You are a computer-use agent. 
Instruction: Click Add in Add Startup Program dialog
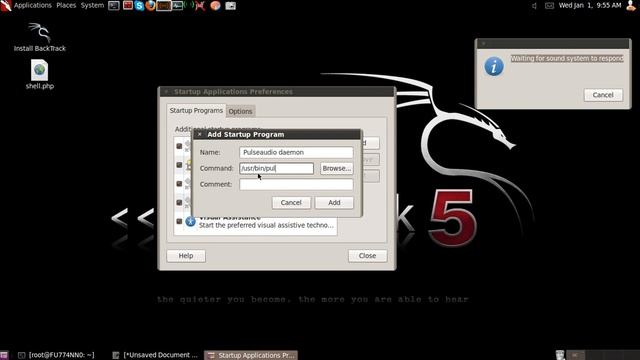334,202
